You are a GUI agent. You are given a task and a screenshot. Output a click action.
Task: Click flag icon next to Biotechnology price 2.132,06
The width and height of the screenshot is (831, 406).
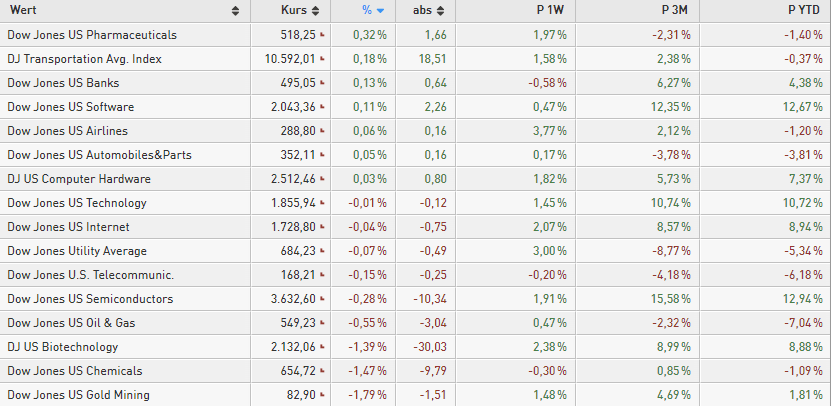[322, 347]
